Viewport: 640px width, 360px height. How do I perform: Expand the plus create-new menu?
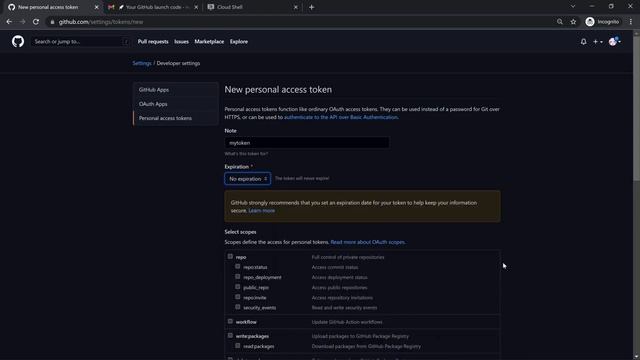point(598,42)
